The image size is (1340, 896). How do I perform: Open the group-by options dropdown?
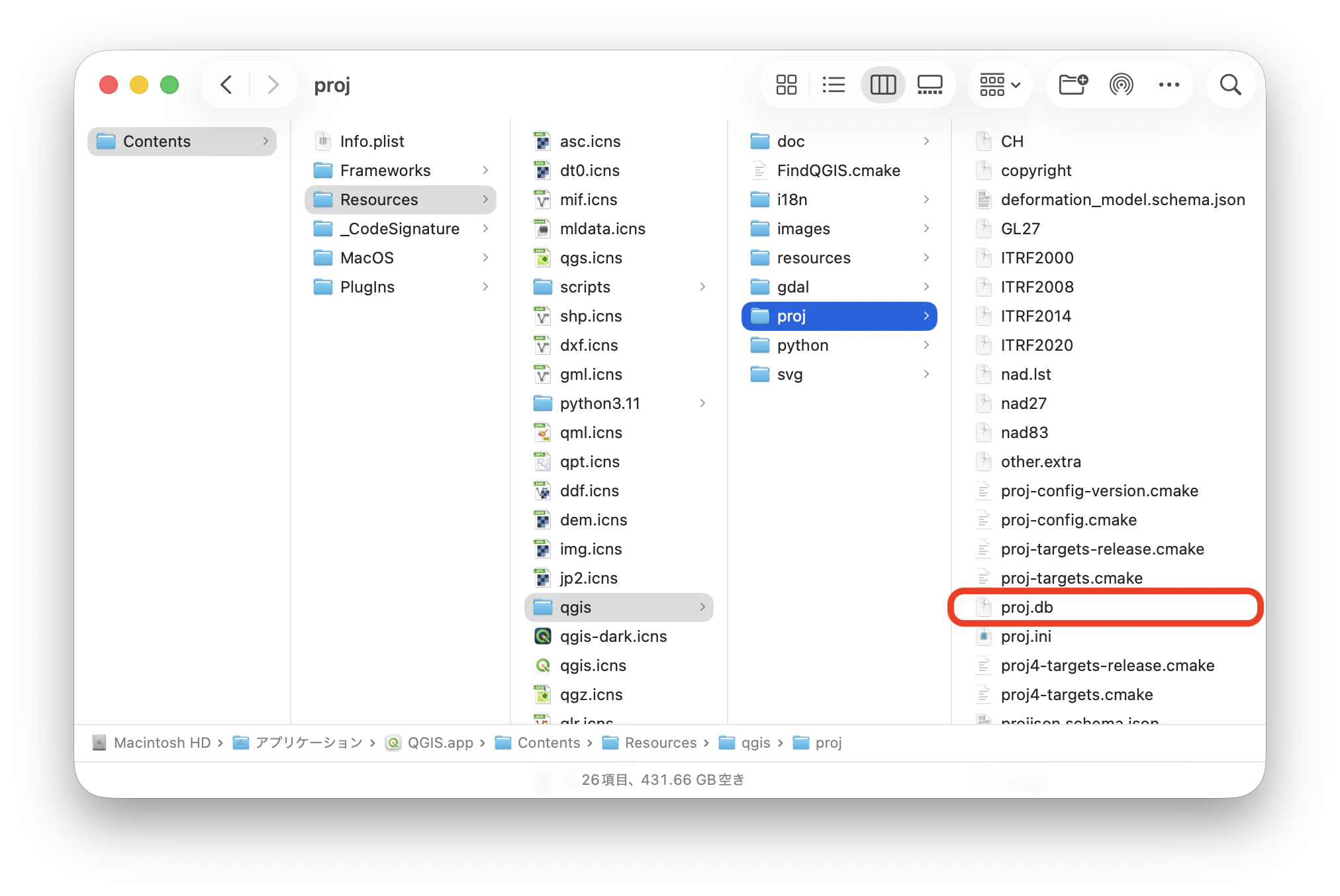1000,85
